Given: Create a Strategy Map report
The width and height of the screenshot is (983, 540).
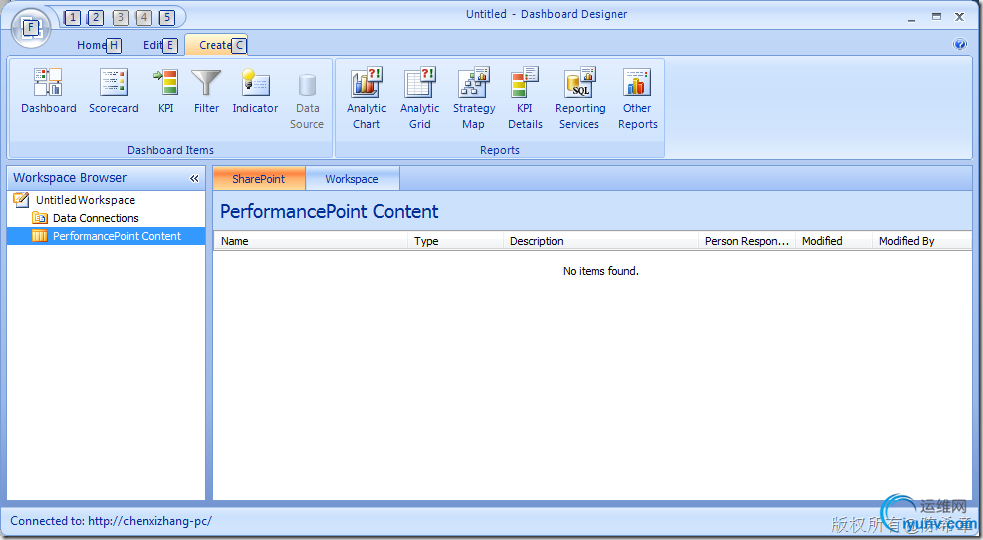Looking at the screenshot, I should click(474, 99).
